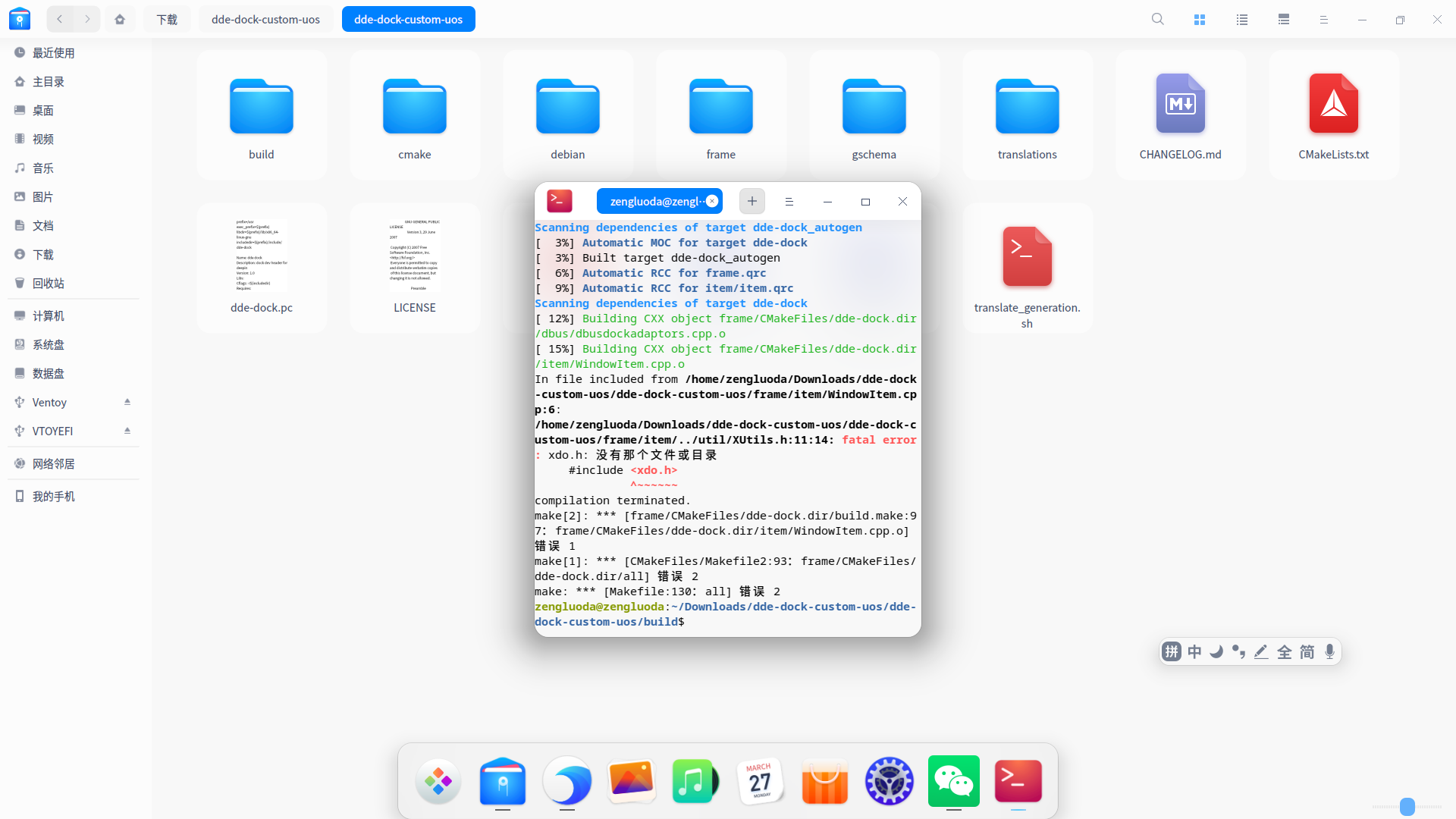Click the search icon in file manager
The height and width of the screenshot is (819, 1456).
1157,19
